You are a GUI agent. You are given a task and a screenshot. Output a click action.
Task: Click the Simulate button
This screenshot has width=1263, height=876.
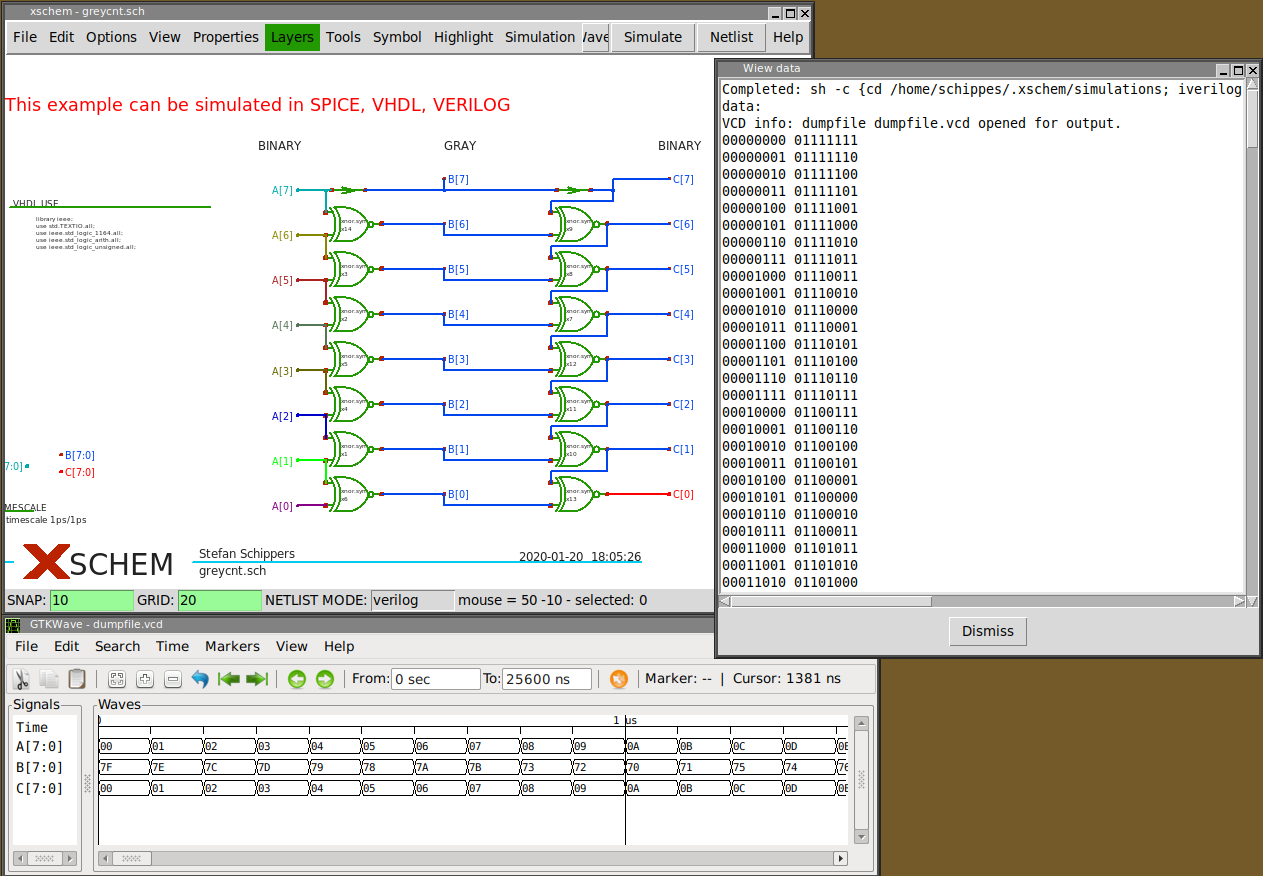coord(652,37)
